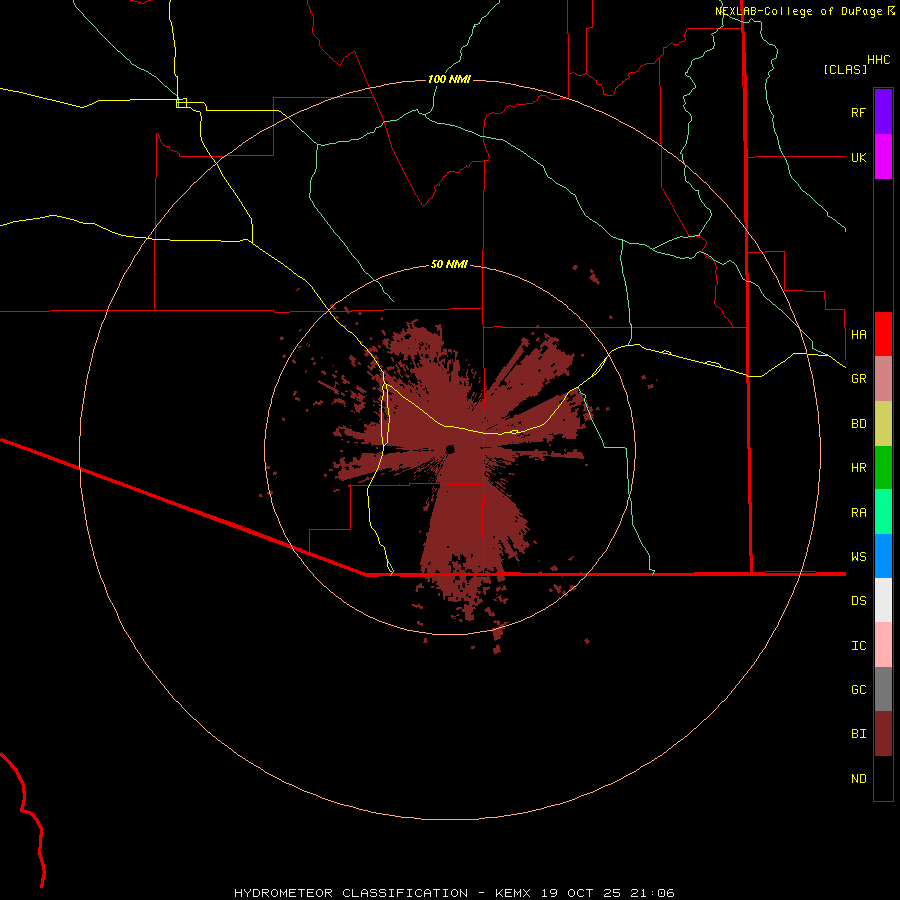The height and width of the screenshot is (900, 900).
Task: Click the RF legend label
Action: 858,112
